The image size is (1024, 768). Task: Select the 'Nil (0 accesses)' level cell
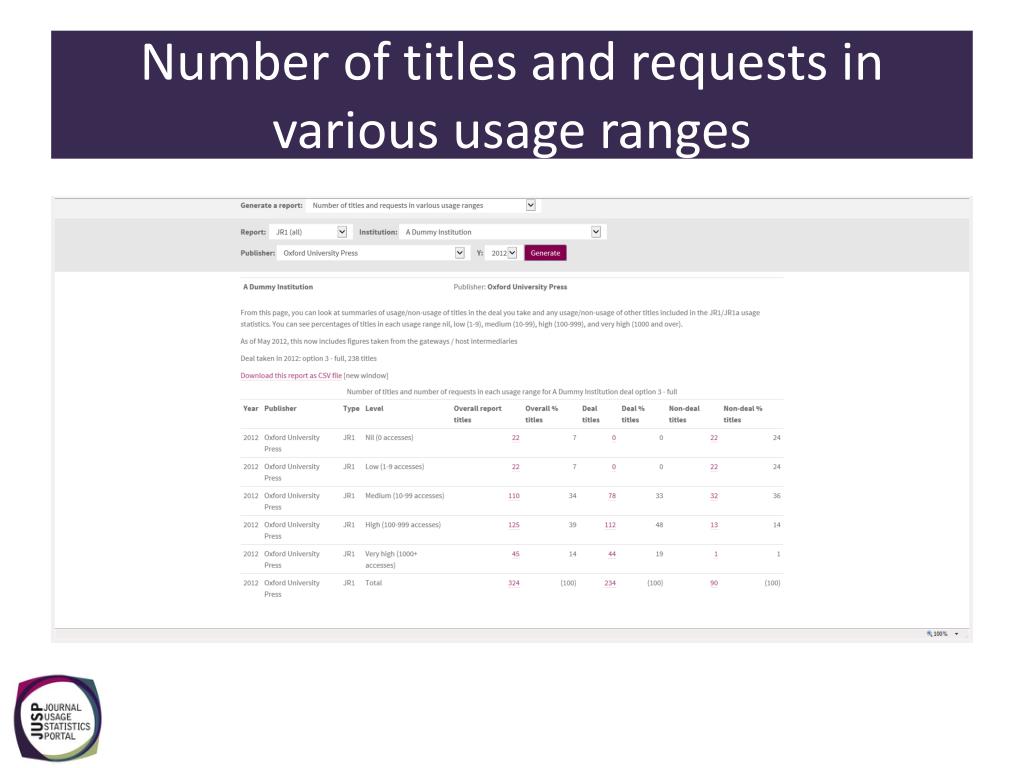coord(389,438)
